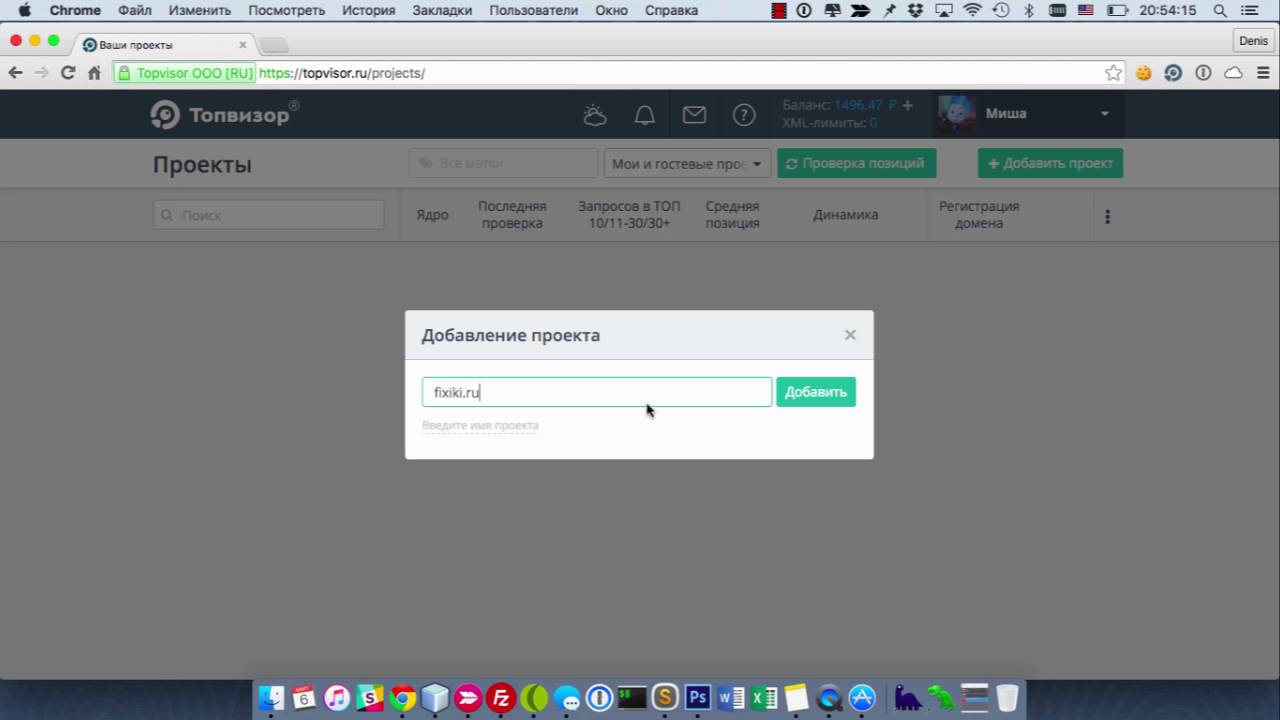This screenshot has height=720, width=1280.
Task: Click the Topvisor OOO secure certificate badge
Action: pos(185,73)
